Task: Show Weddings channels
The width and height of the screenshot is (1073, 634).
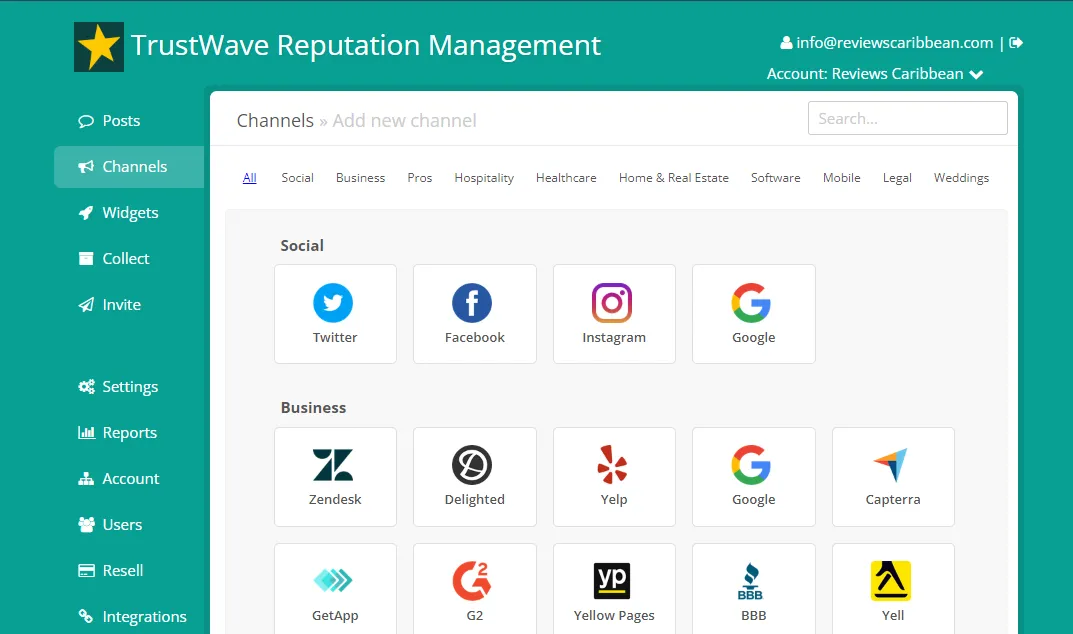Action: pyautogui.click(x=961, y=178)
